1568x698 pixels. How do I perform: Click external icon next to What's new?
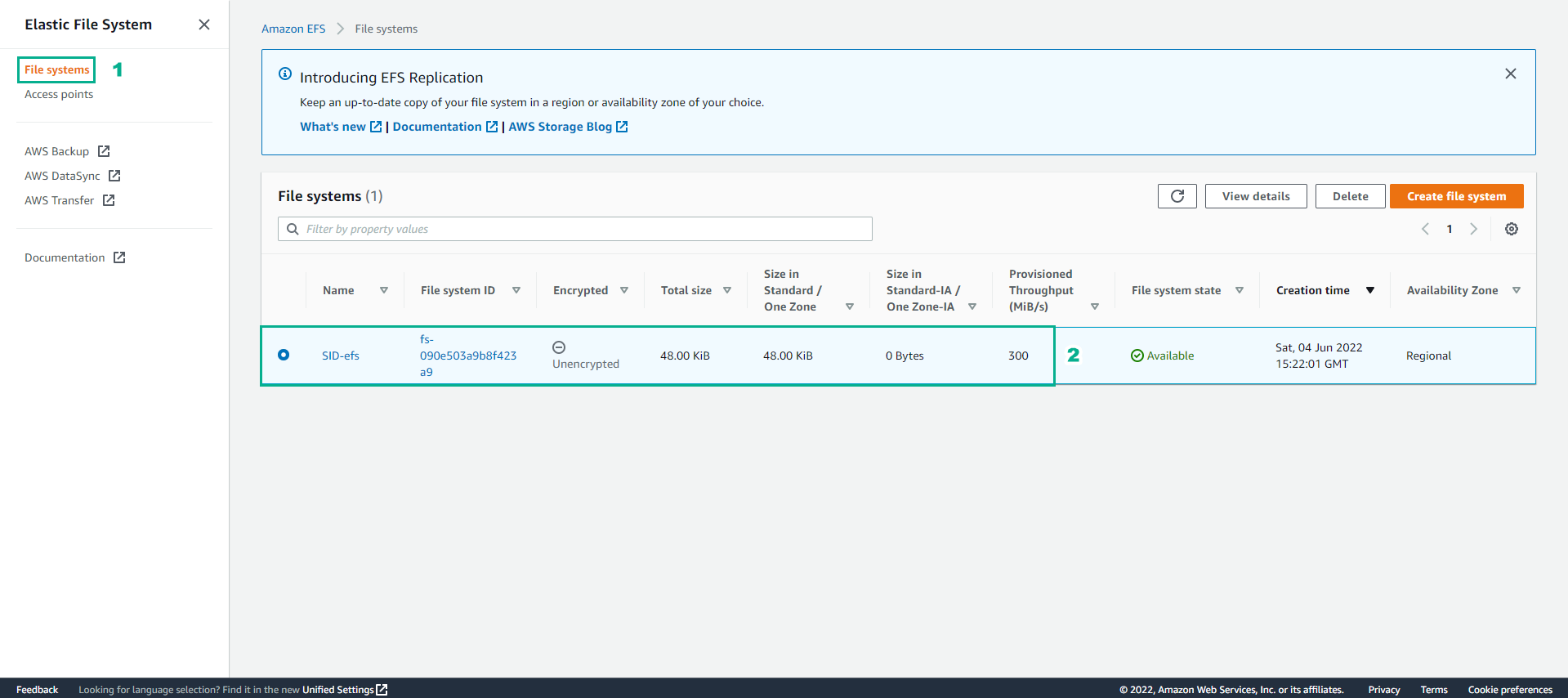(376, 127)
